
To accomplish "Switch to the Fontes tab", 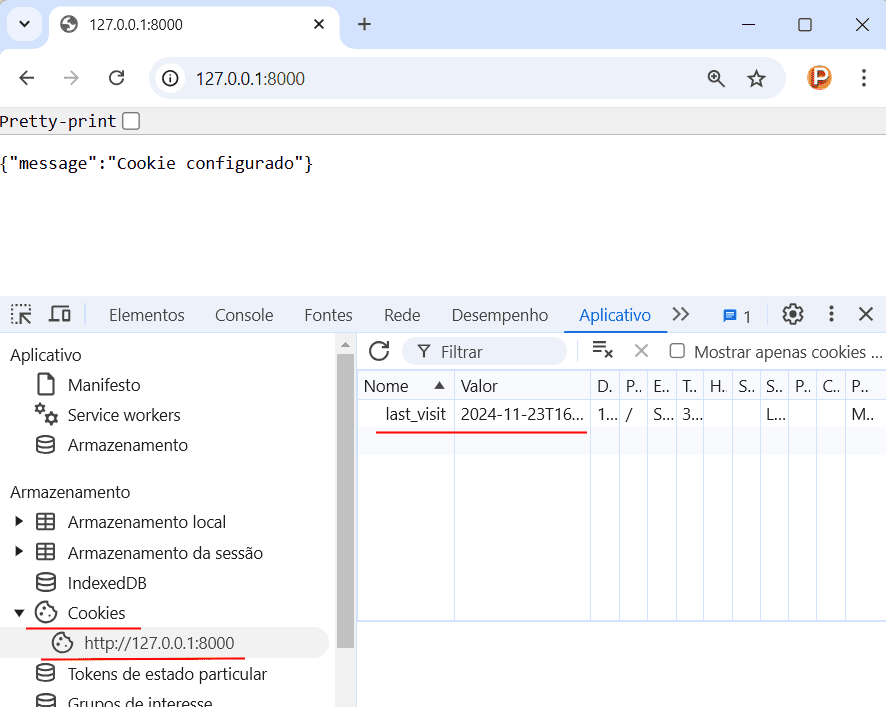I will tap(328, 315).
